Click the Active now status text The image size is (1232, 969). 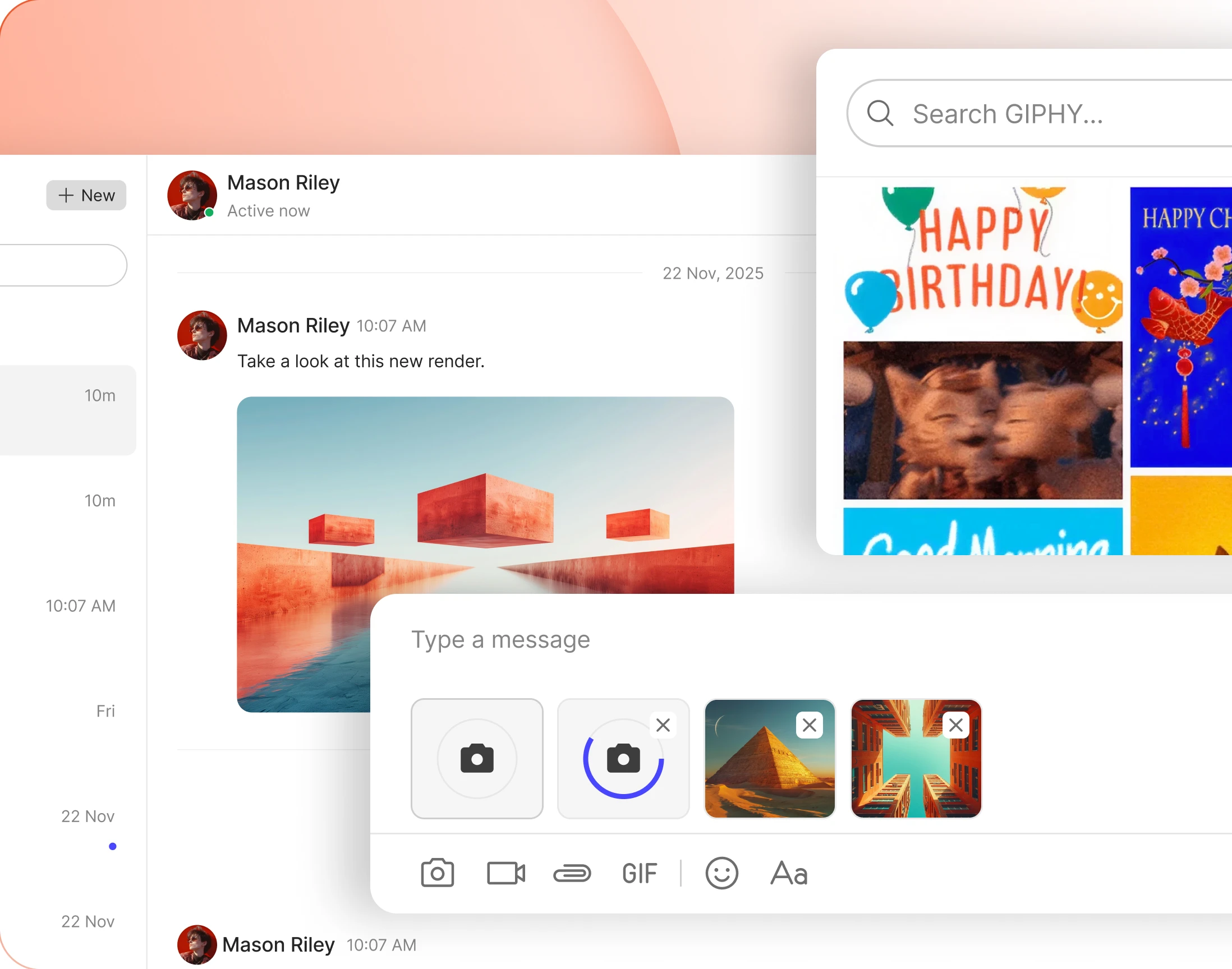pyautogui.click(x=268, y=210)
